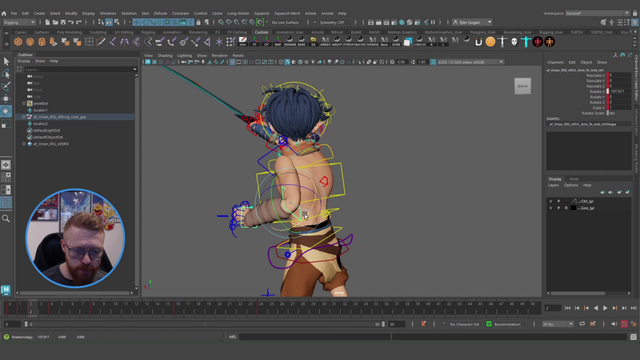
Task: Open the Symmetry Off dropdown
Action: point(334,22)
